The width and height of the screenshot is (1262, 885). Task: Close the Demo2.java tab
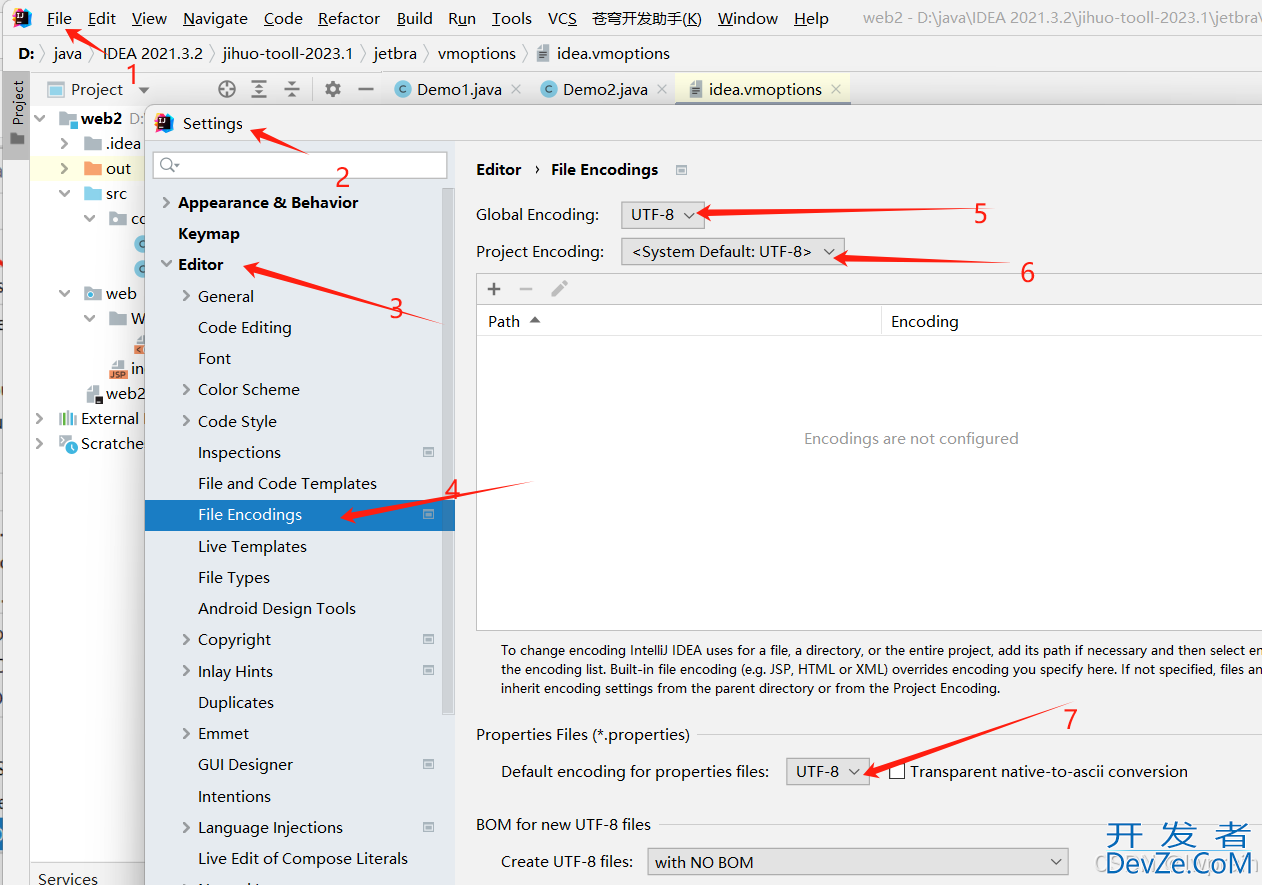(x=662, y=89)
